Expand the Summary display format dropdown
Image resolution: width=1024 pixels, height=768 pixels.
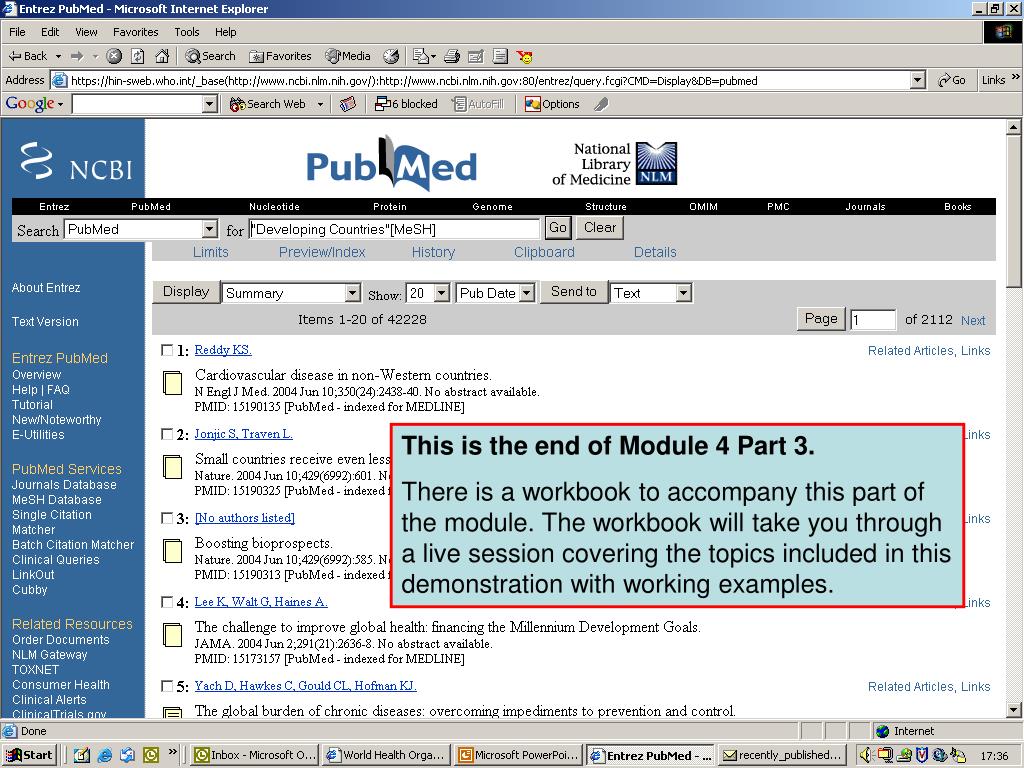(352, 293)
